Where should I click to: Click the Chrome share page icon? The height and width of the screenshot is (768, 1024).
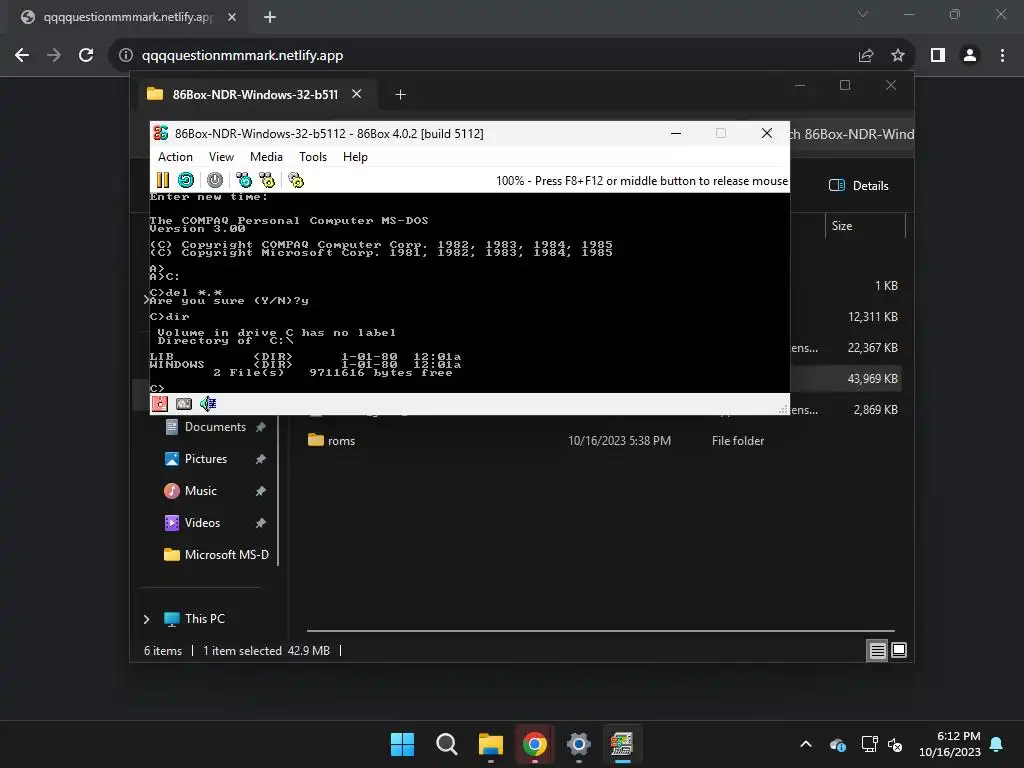point(866,56)
